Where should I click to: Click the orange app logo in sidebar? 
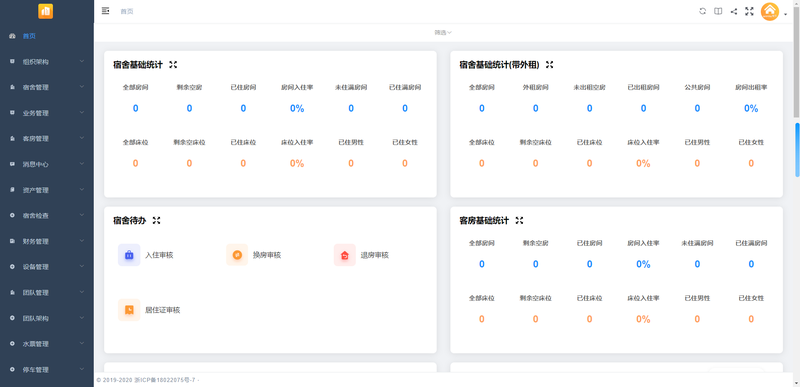coord(45,11)
